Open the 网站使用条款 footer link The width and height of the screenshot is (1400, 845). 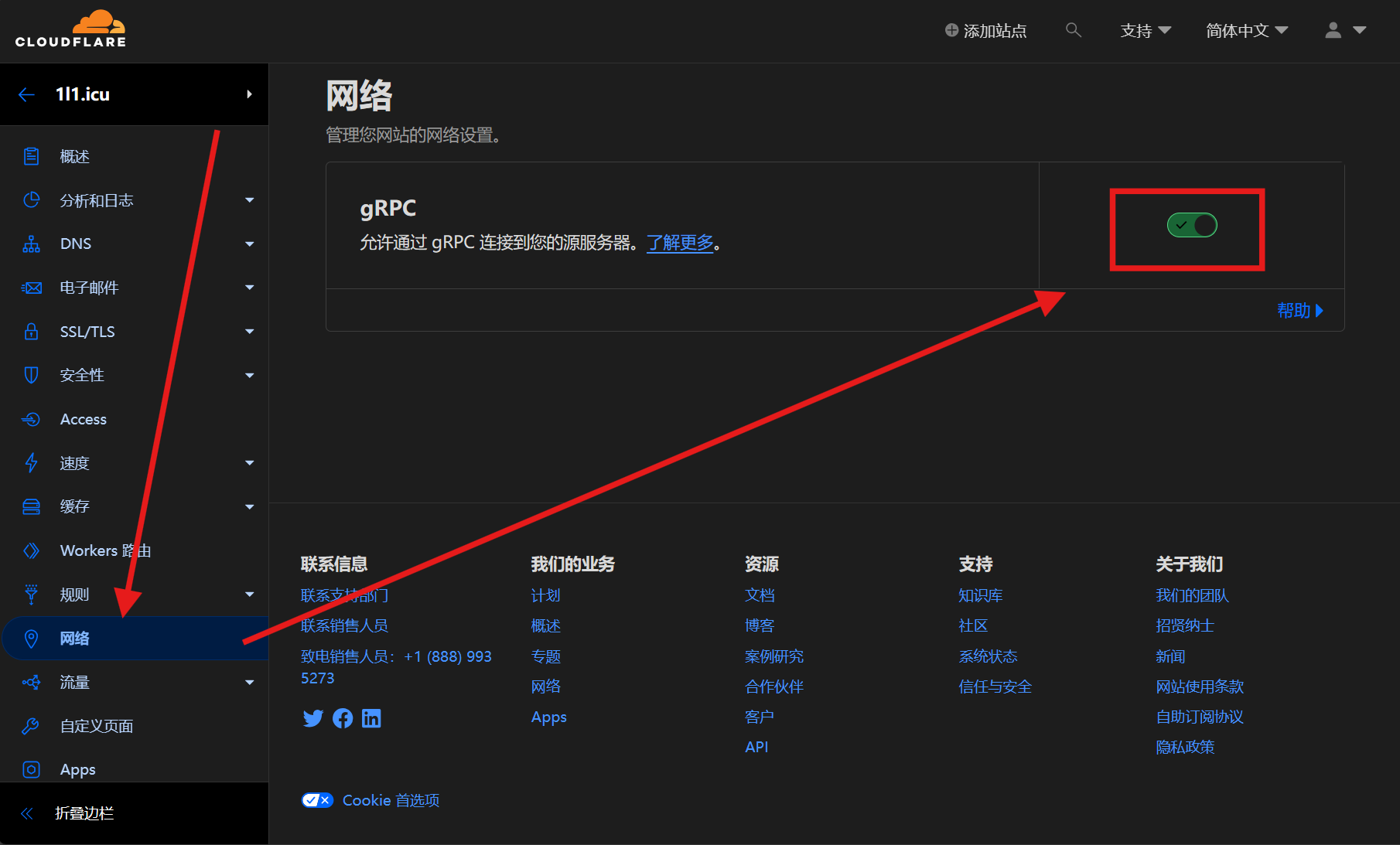[1200, 687]
